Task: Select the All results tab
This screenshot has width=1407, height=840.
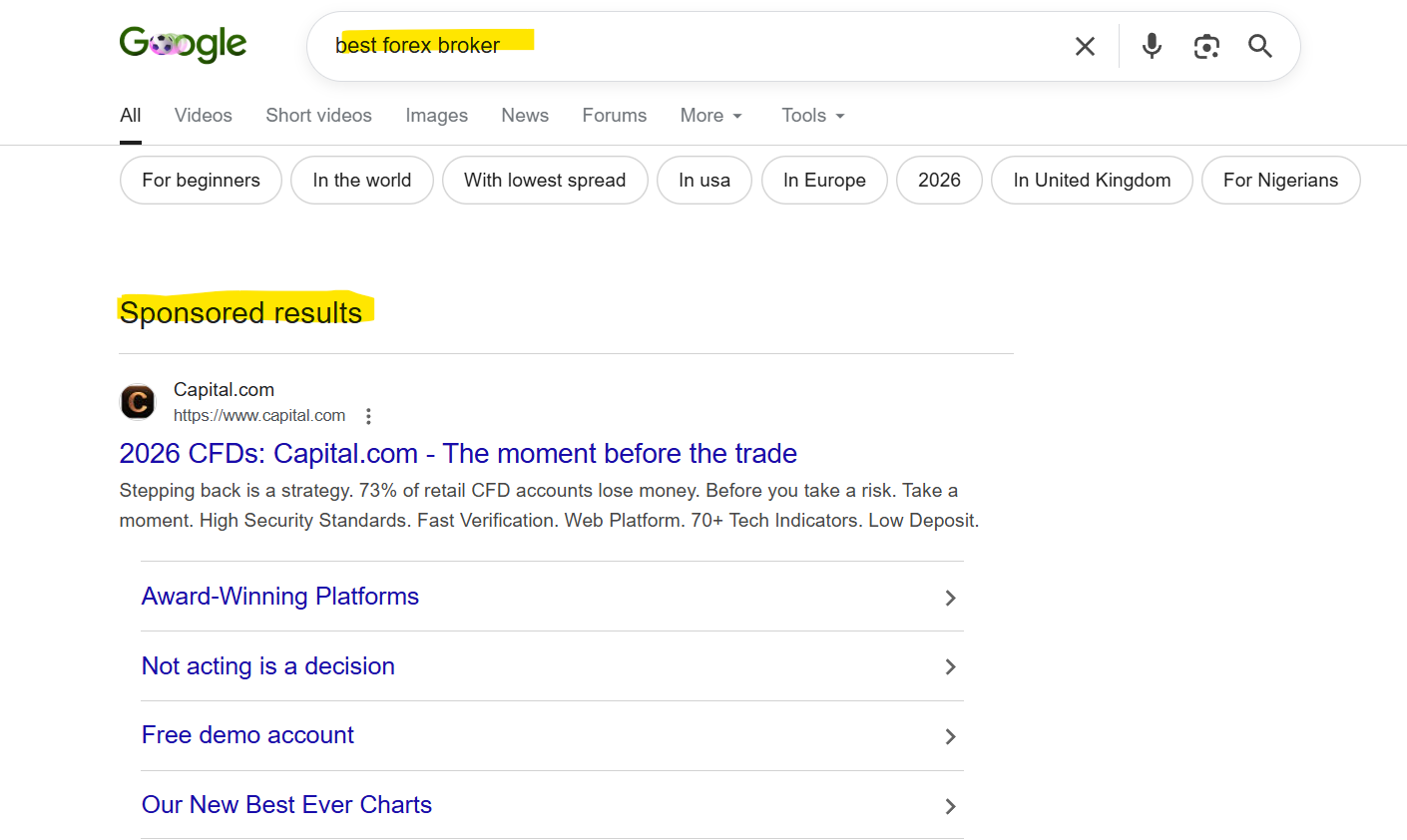Action: point(131,116)
